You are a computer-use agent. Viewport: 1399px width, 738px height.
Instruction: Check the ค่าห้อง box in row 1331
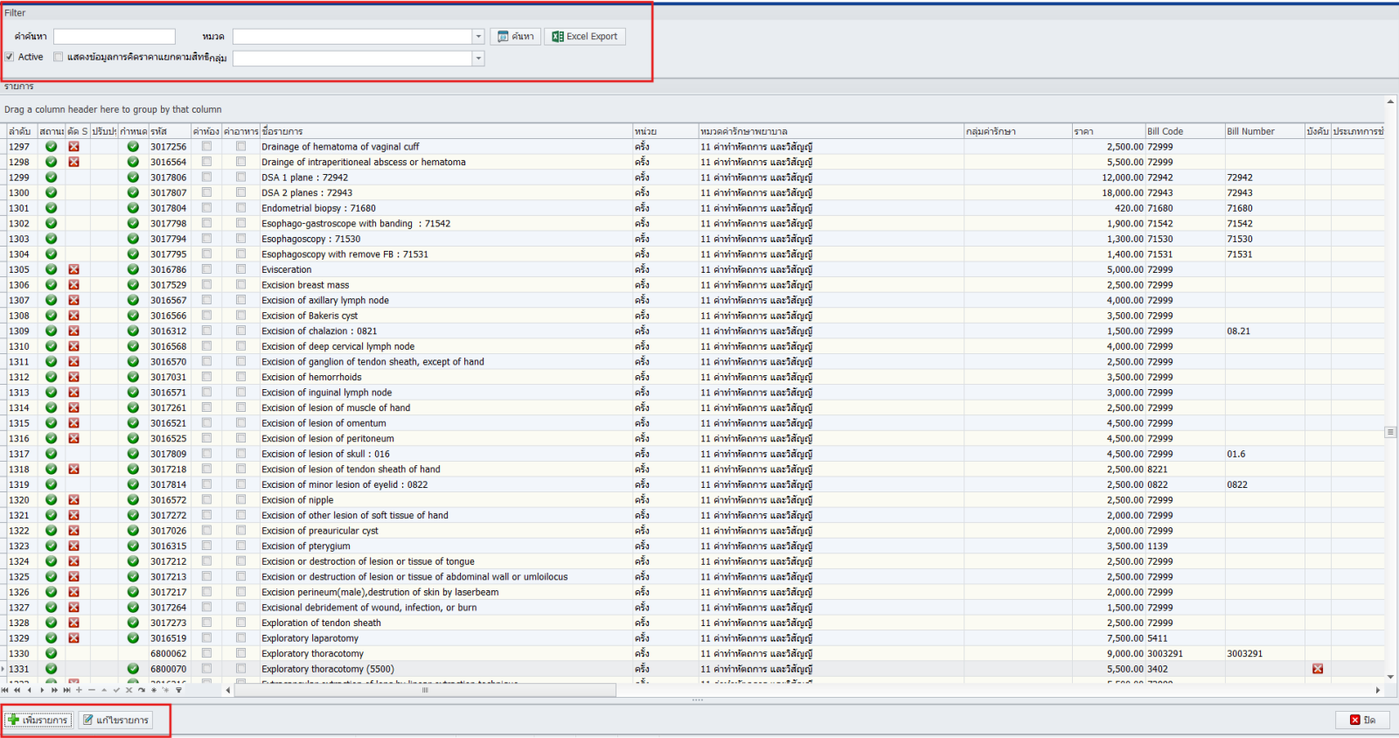(207, 669)
